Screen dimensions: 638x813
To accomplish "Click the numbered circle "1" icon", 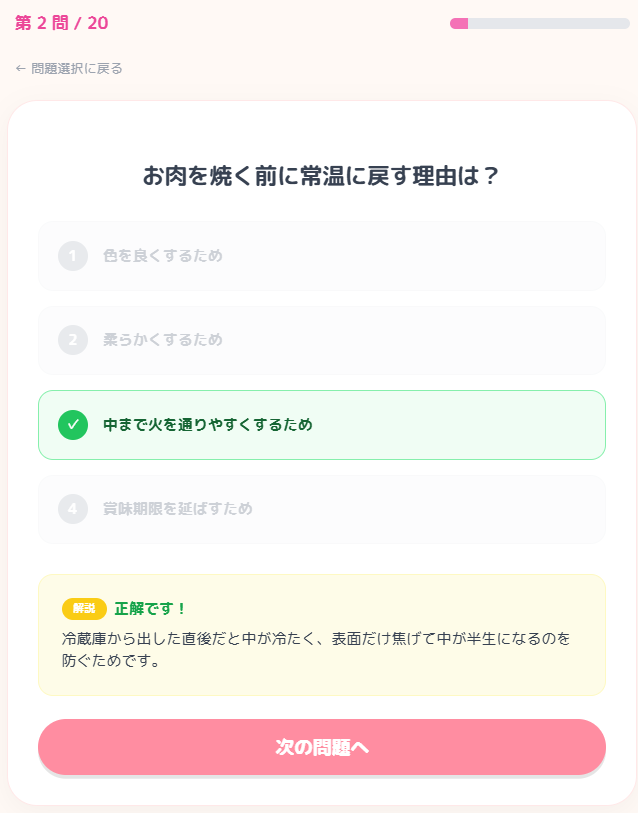I will 72,256.
